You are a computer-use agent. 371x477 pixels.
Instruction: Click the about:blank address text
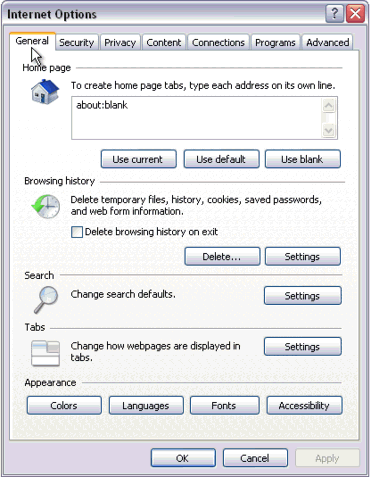click(x=102, y=105)
